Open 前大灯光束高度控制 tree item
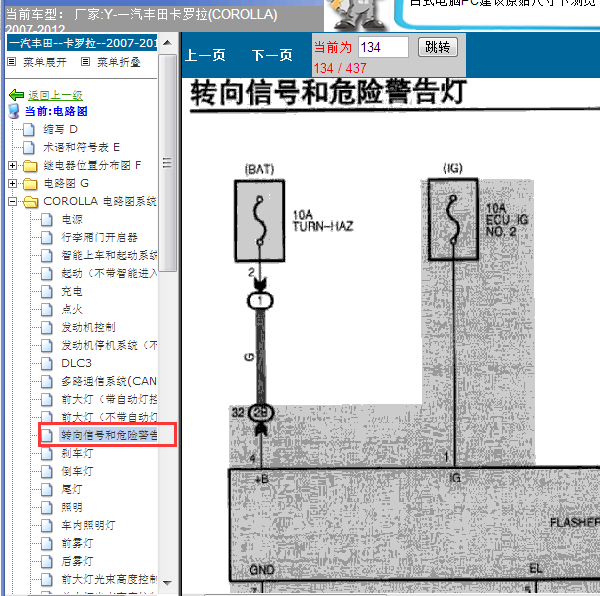600x596 pixels. [109, 580]
